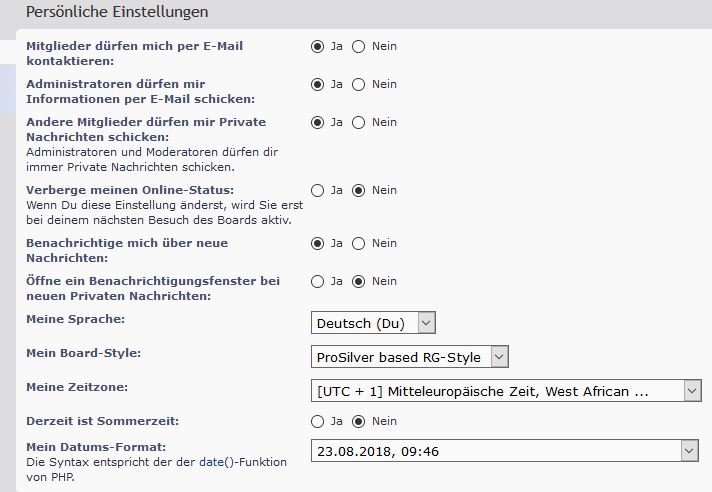Disallow private messages by selecting Nein
The image size is (712, 492).
click(x=359, y=122)
